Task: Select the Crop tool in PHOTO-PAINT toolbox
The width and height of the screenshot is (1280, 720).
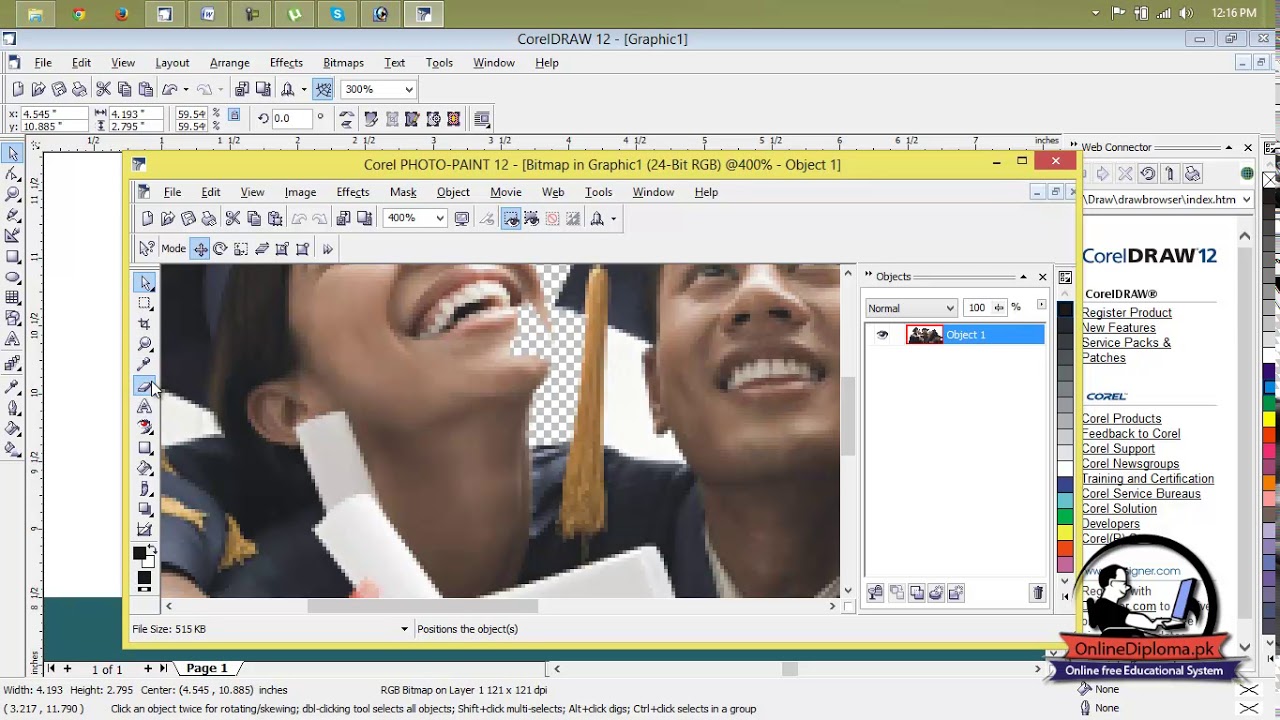Action: (145, 323)
